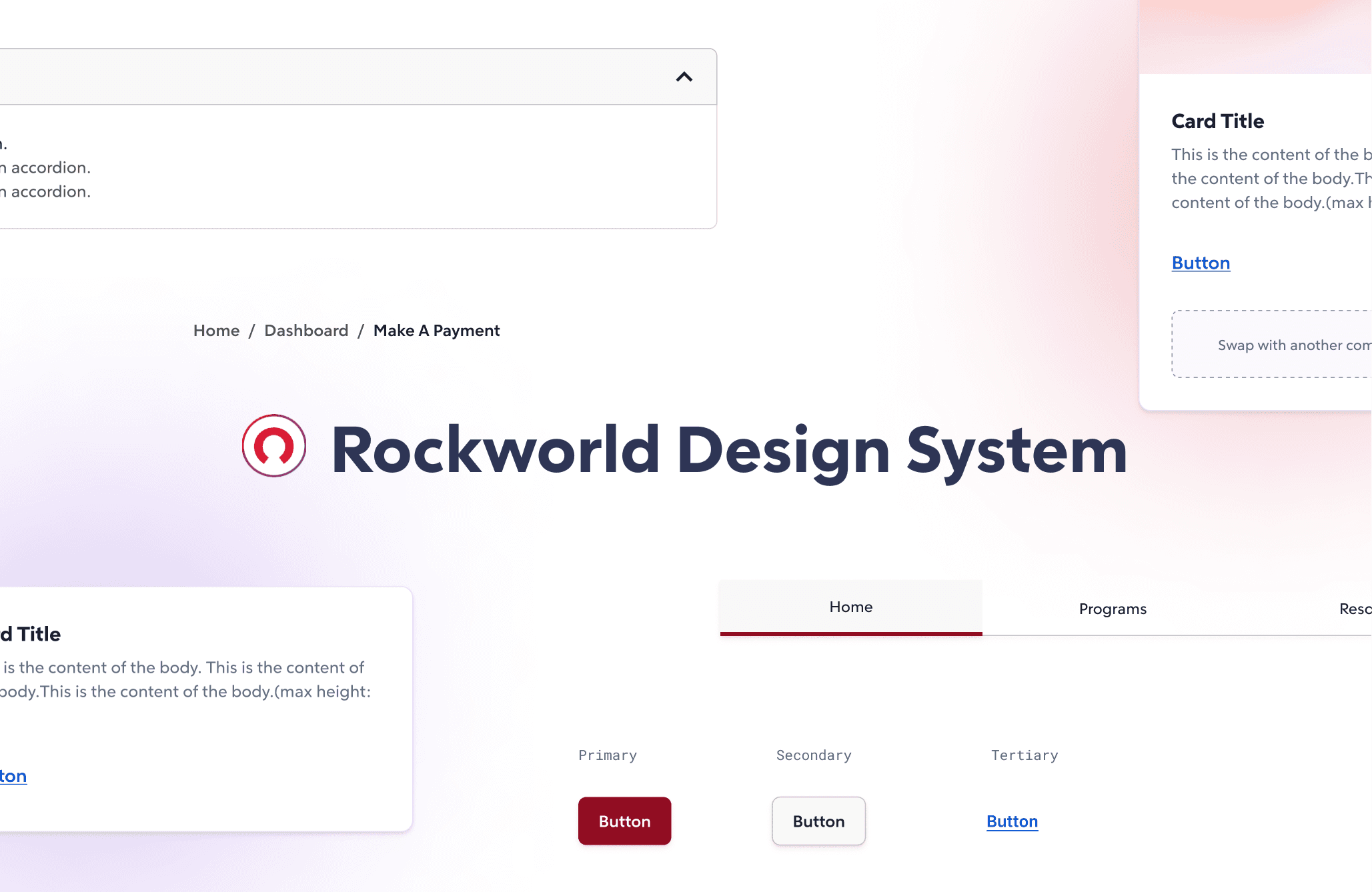The image size is (1372, 892).
Task: Click the Tertiary Button link
Action: click(1012, 821)
